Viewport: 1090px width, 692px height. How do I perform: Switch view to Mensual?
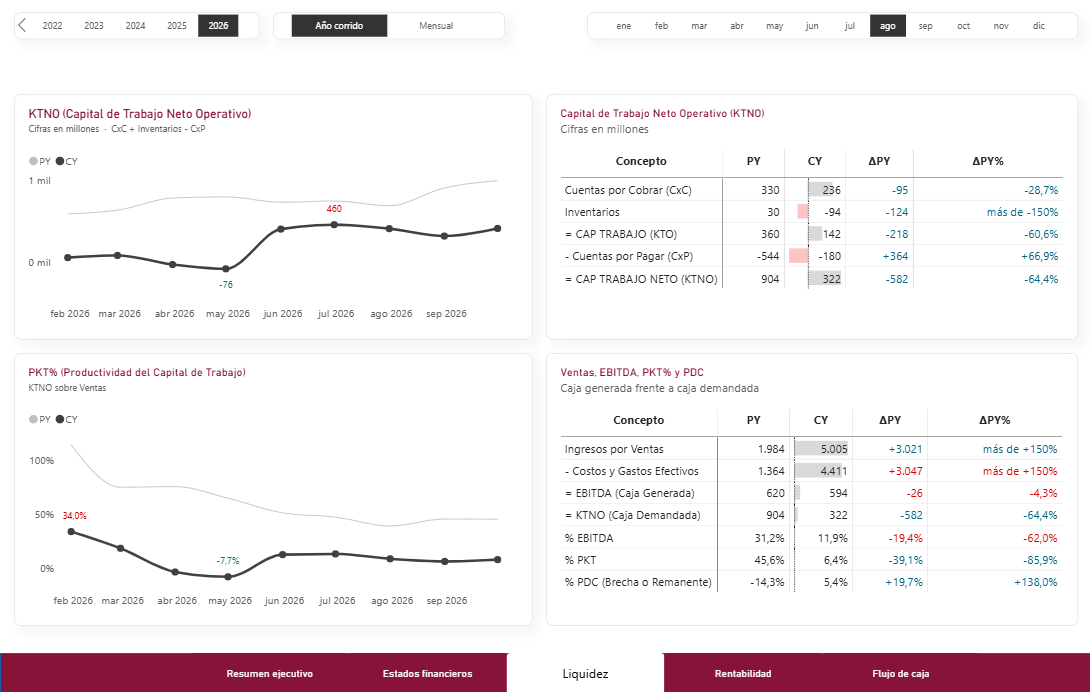[436, 26]
